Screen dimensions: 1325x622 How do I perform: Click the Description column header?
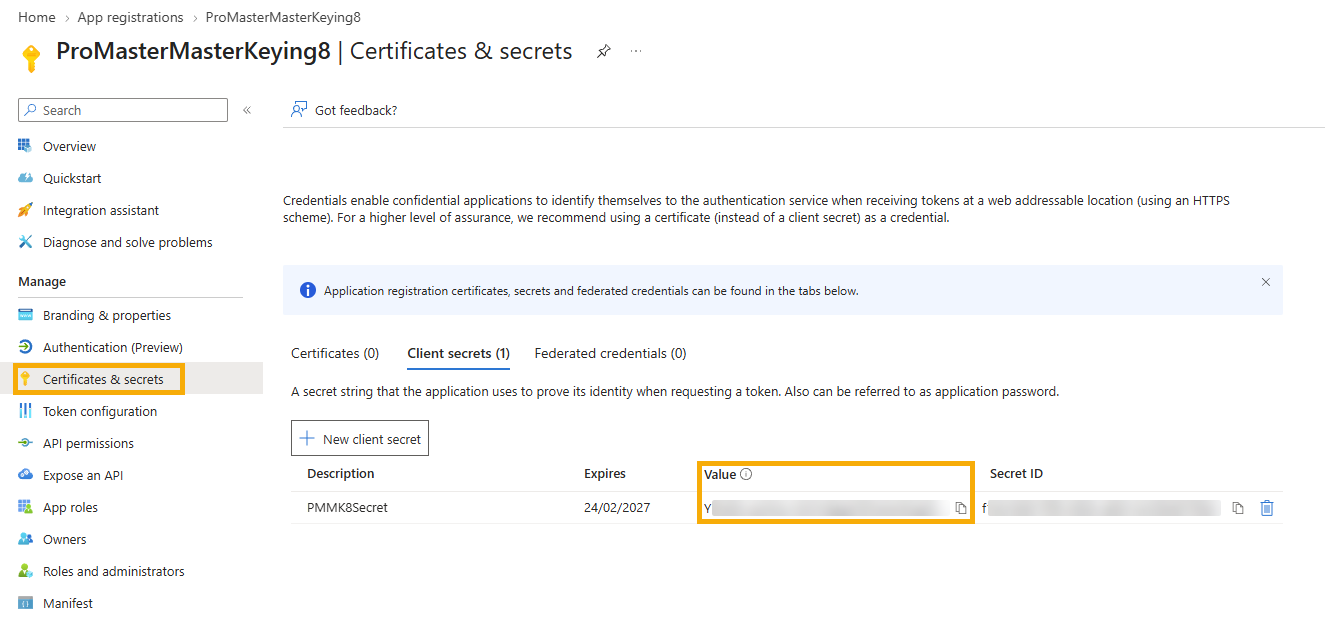341,473
